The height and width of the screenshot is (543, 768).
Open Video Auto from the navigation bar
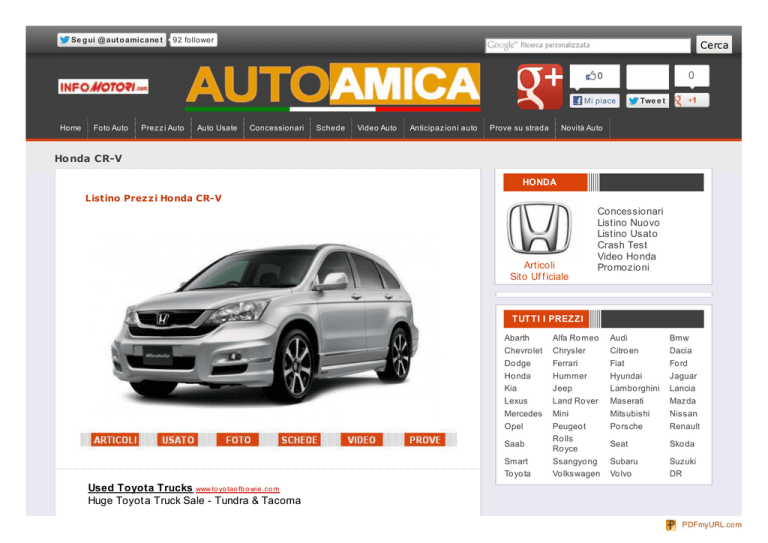[377, 128]
